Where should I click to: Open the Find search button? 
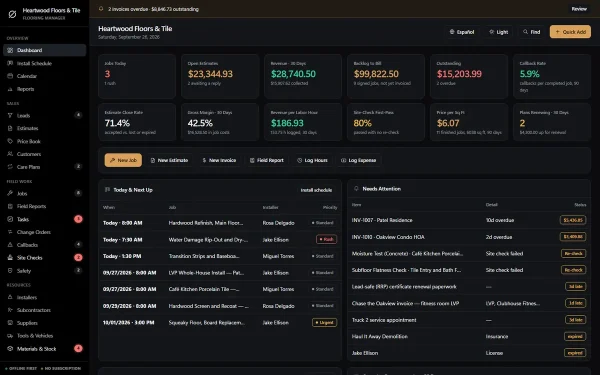coord(532,32)
